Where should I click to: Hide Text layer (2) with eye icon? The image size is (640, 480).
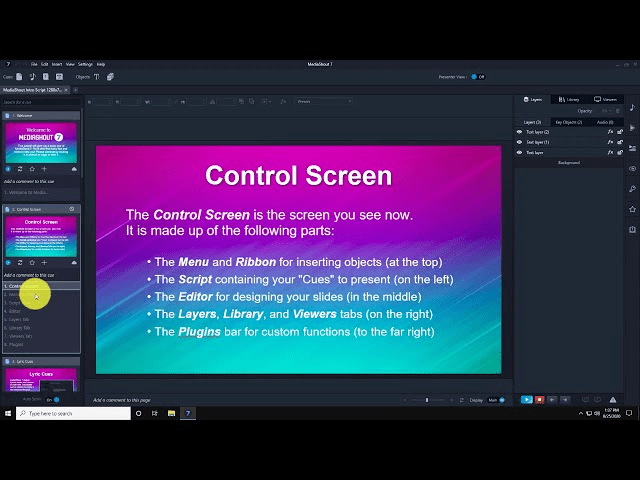pyautogui.click(x=519, y=131)
